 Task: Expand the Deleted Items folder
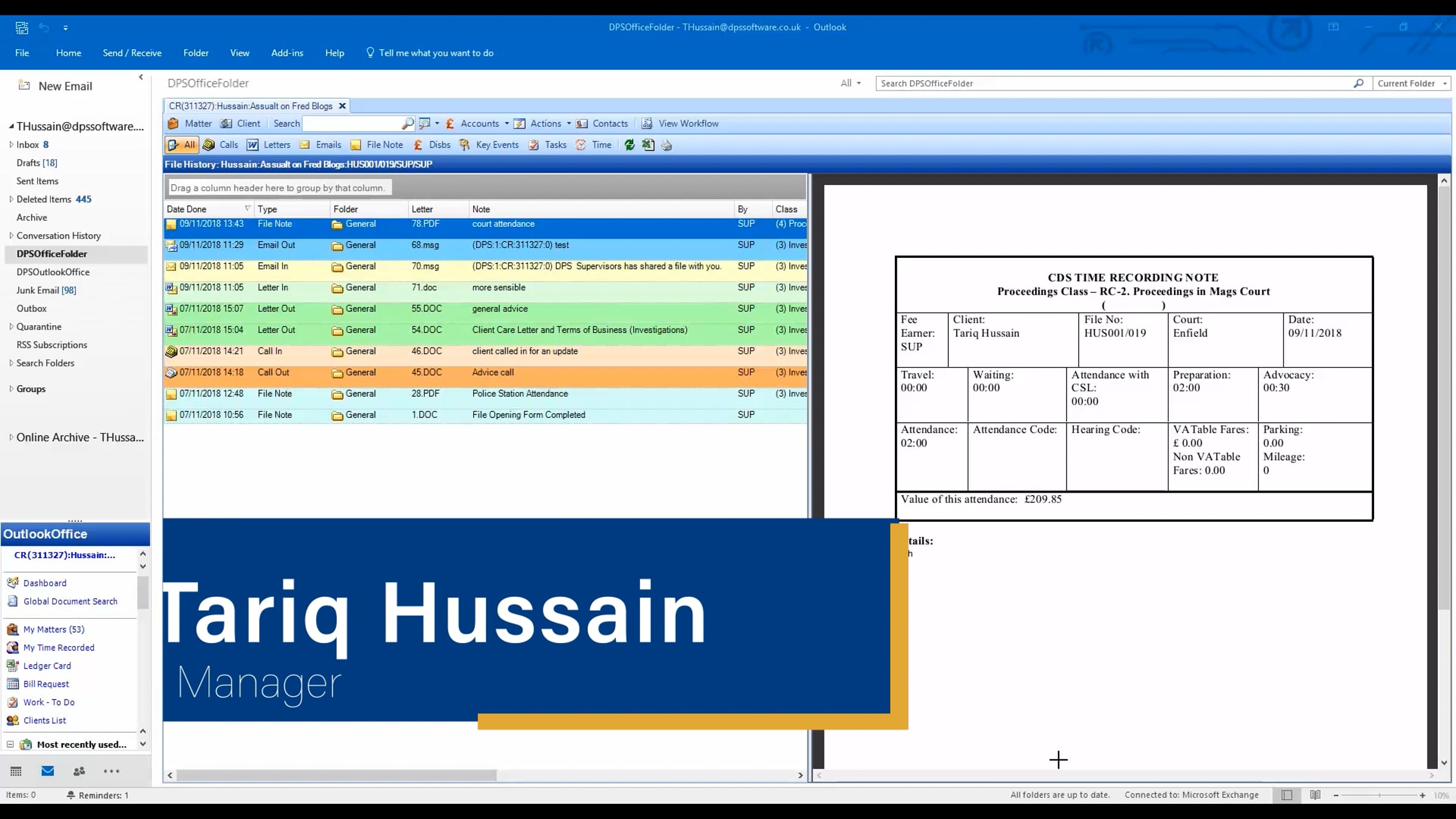click(x=11, y=199)
